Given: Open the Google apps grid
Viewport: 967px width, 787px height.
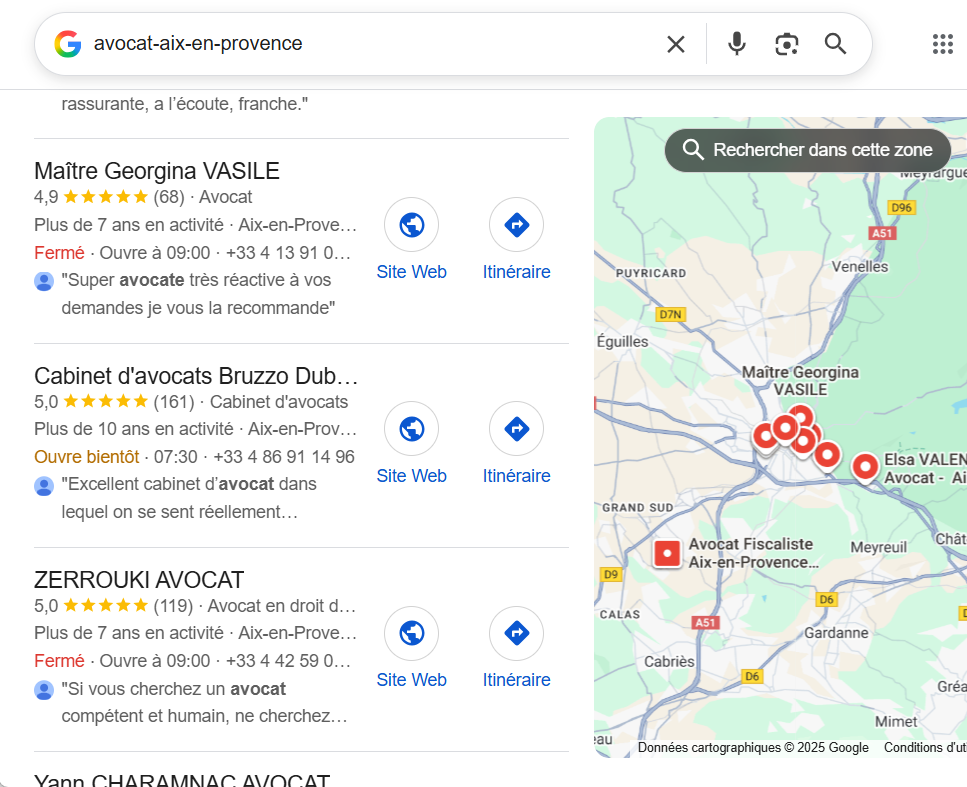Looking at the screenshot, I should click(941, 44).
